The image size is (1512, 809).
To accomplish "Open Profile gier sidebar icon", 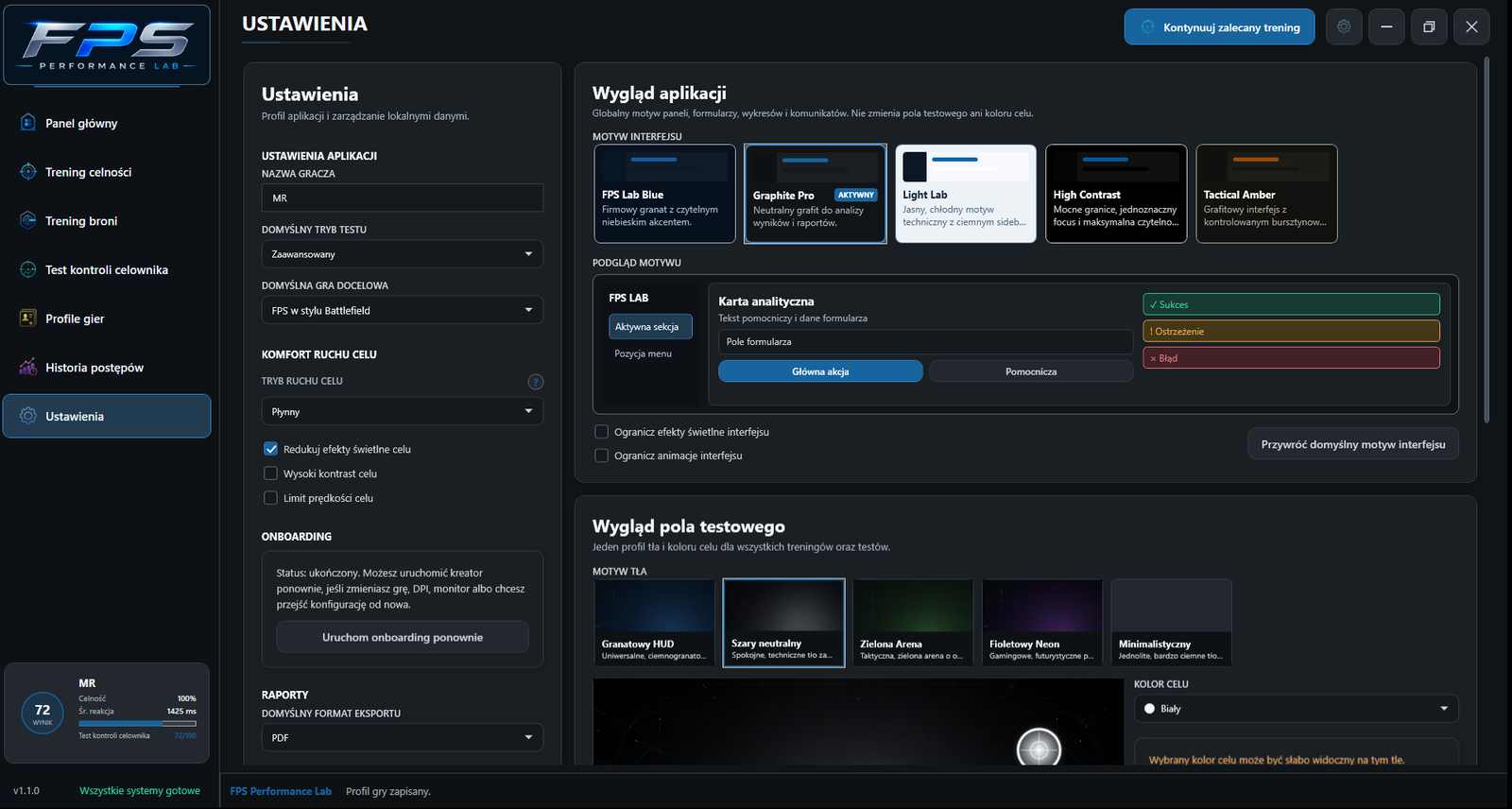I will click(28, 318).
